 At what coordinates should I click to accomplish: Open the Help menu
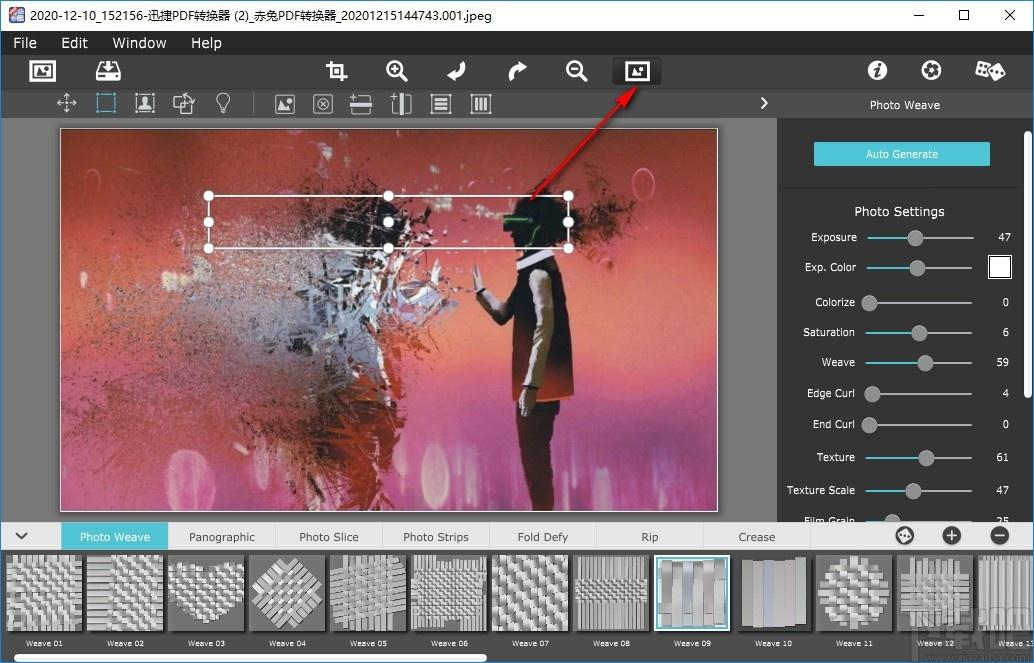click(x=206, y=43)
